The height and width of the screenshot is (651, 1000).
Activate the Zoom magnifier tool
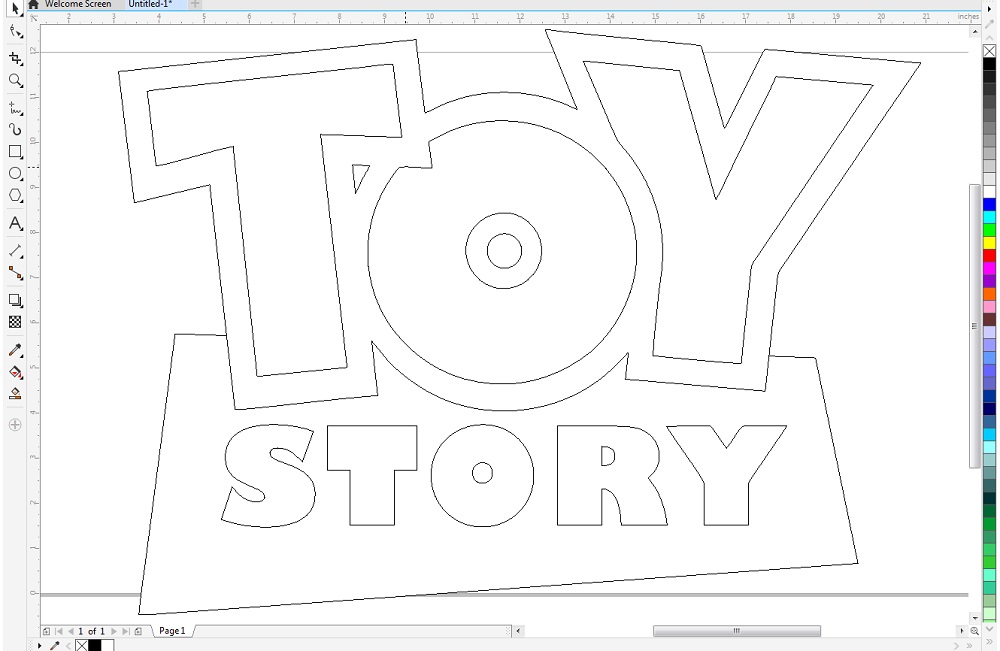click(15, 80)
